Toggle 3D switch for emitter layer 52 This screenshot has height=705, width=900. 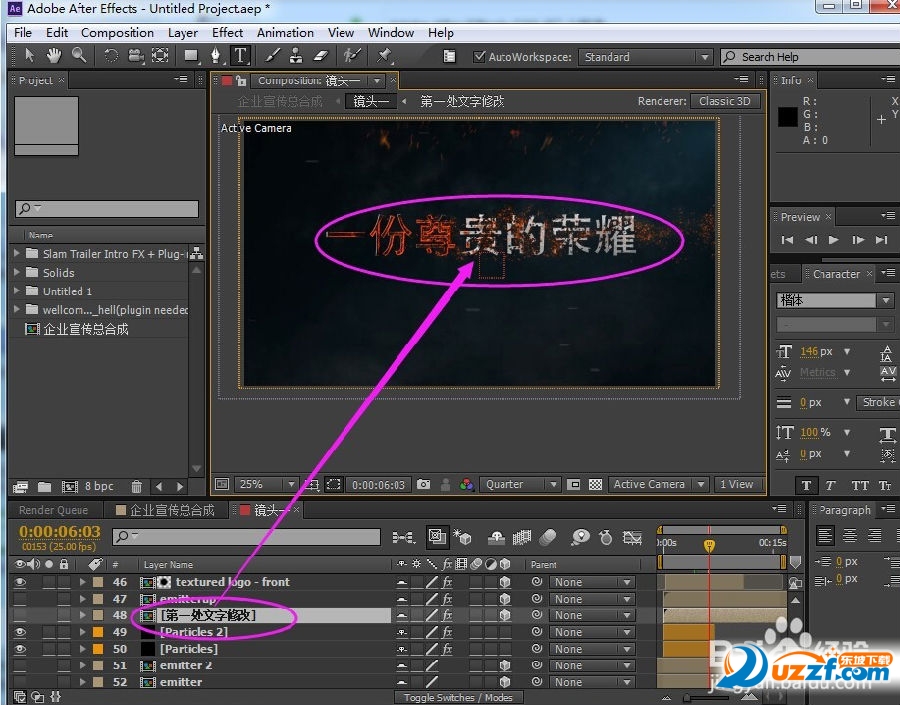(x=505, y=682)
